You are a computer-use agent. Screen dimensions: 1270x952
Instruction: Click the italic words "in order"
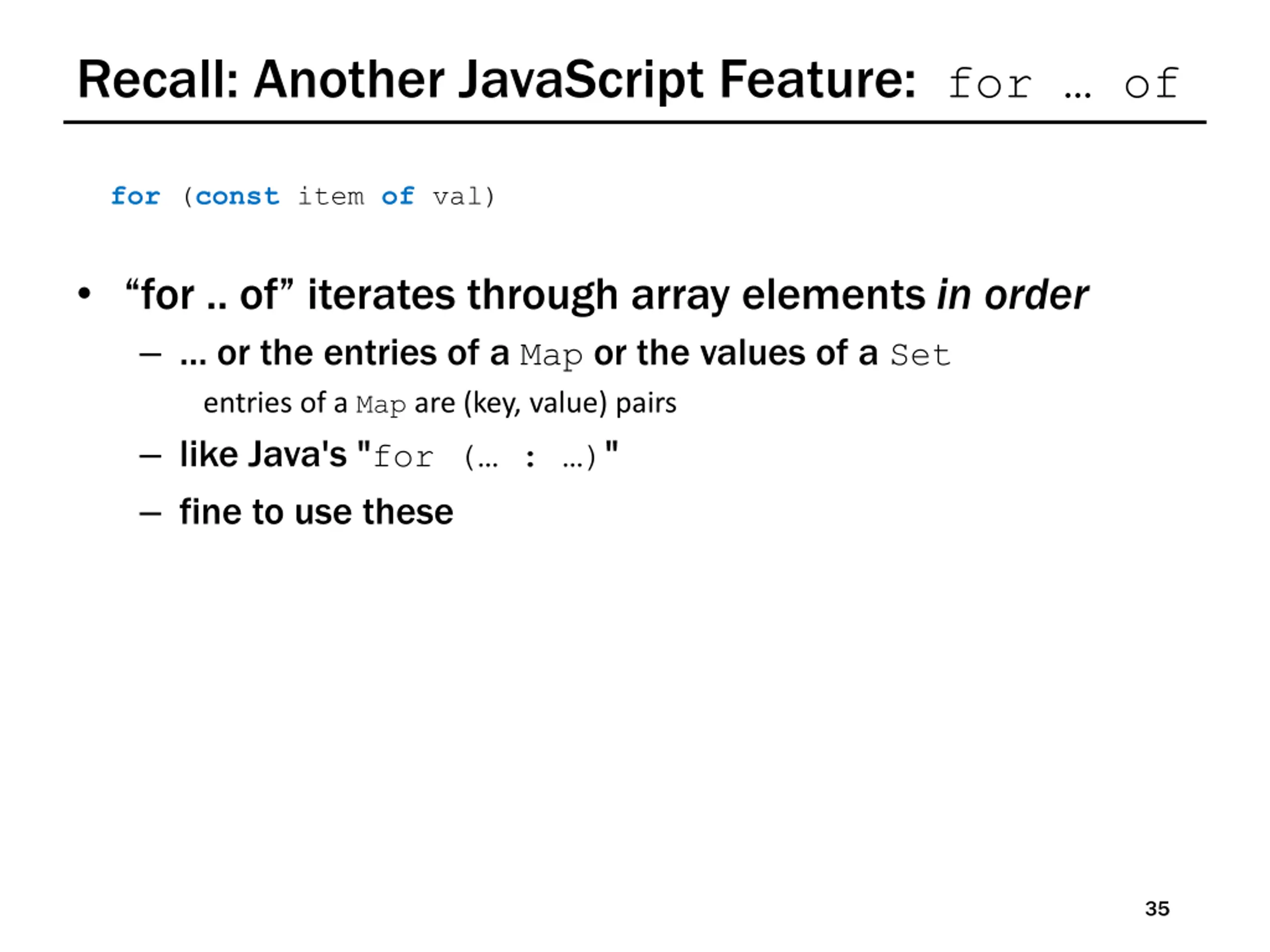tap(1012, 295)
